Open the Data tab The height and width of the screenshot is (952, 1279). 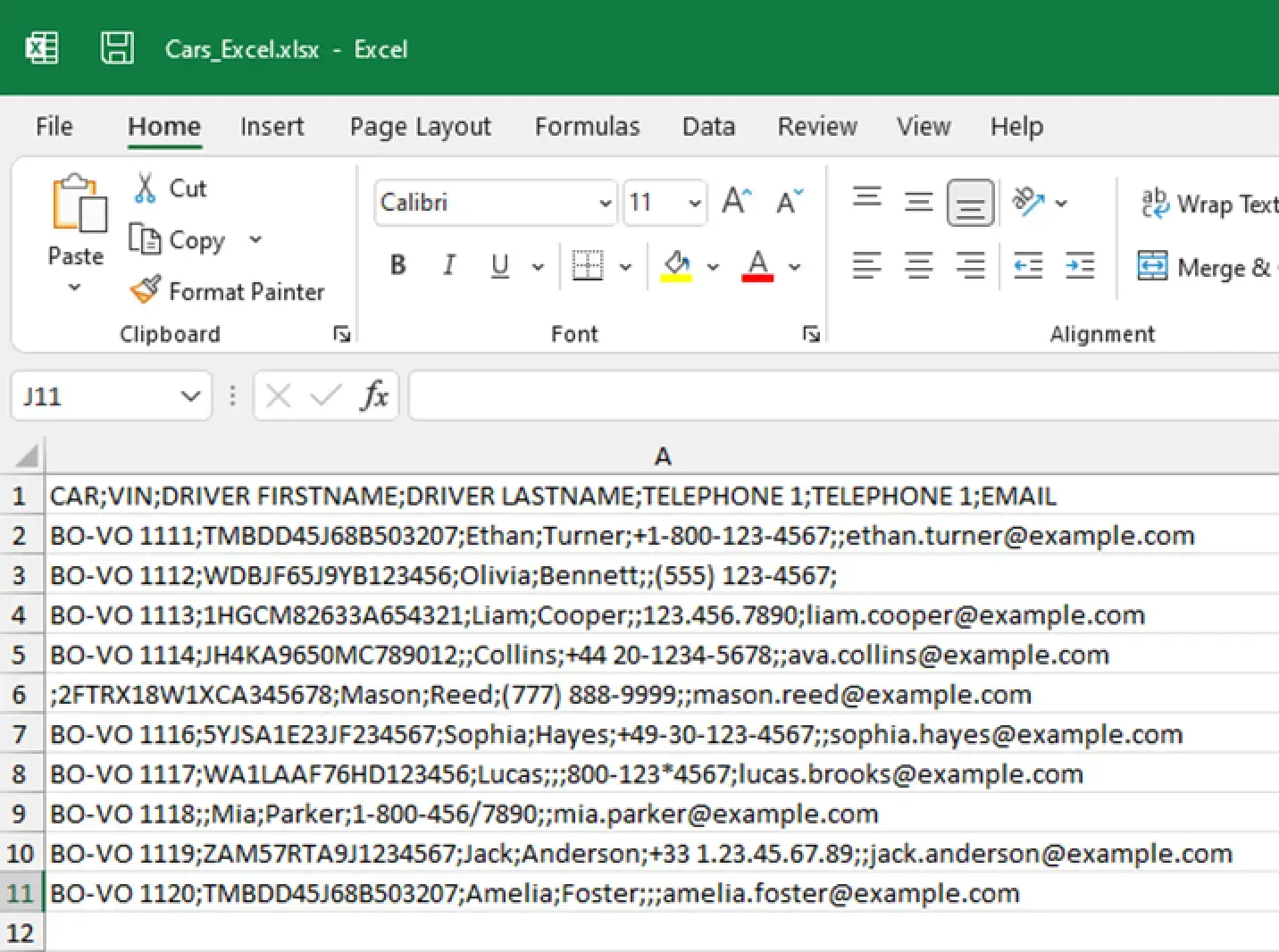(x=708, y=126)
